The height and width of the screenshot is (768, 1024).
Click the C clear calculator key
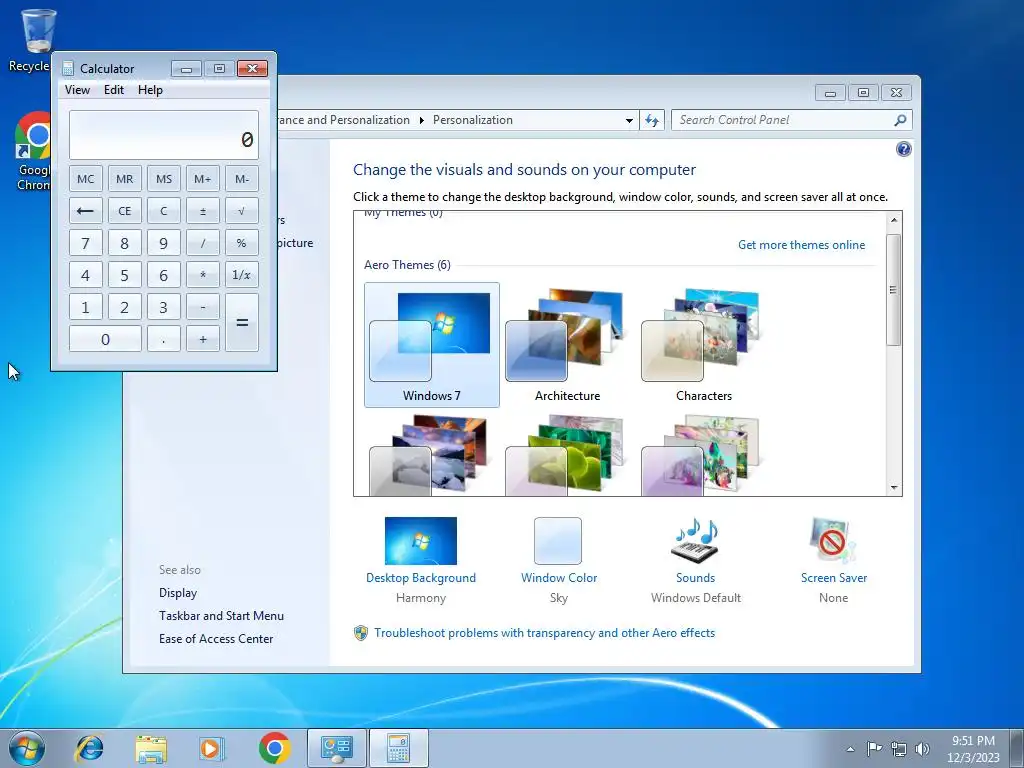(164, 211)
